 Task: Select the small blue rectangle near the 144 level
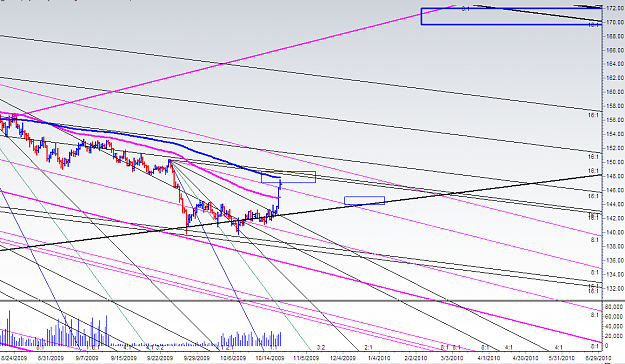tap(364, 201)
